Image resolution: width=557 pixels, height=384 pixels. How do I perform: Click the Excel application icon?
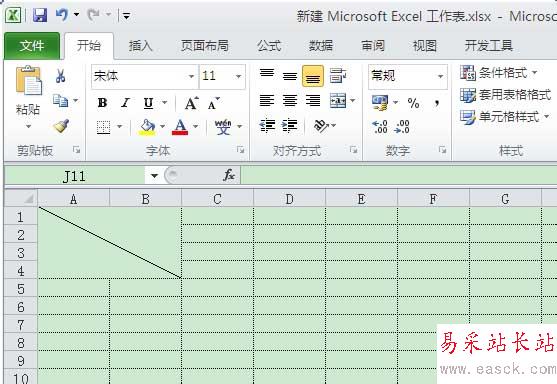(13, 15)
